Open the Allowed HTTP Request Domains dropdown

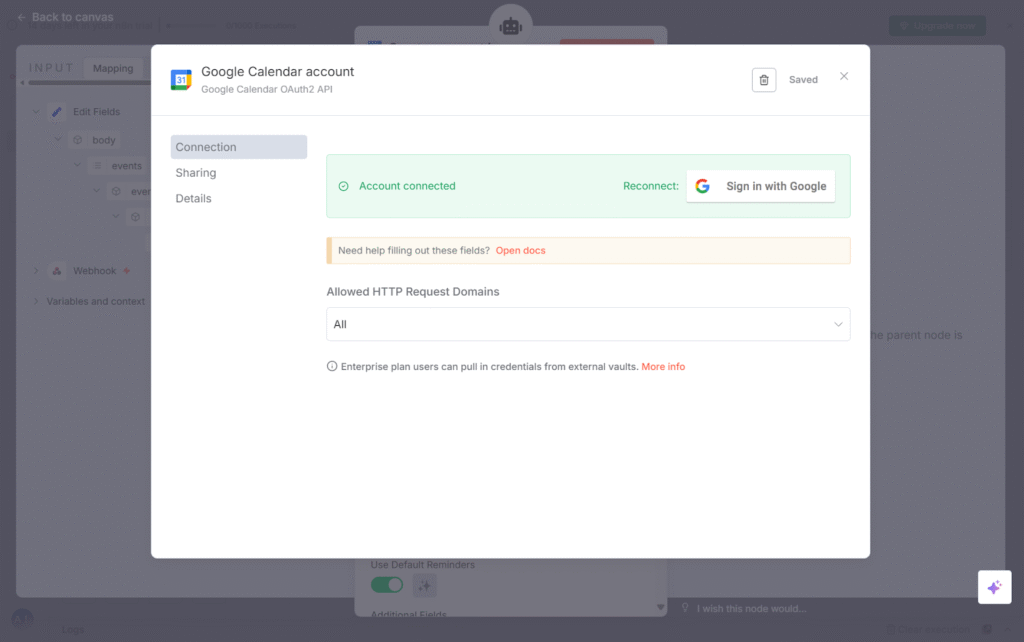[588, 324]
